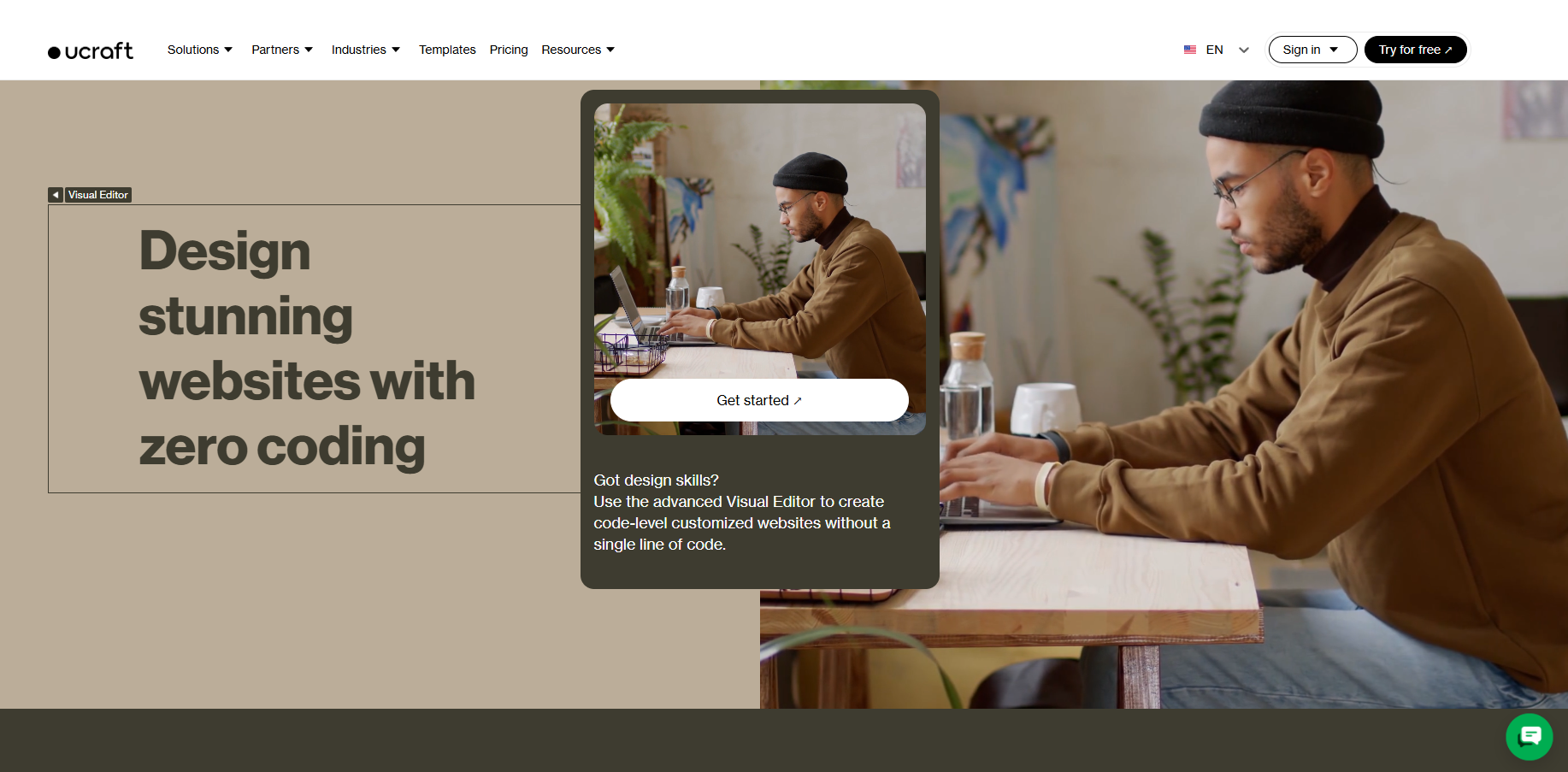Image resolution: width=1568 pixels, height=772 pixels.
Task: Open the Pricing page
Action: pos(509,50)
